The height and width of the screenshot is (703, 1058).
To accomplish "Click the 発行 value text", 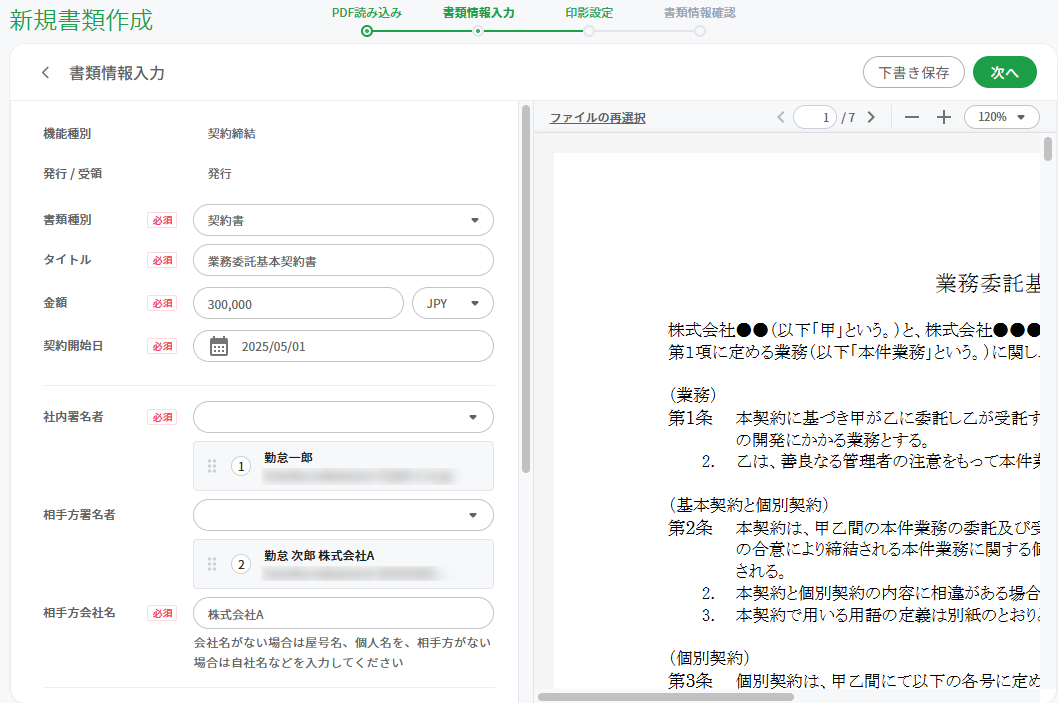I will tap(219, 173).
